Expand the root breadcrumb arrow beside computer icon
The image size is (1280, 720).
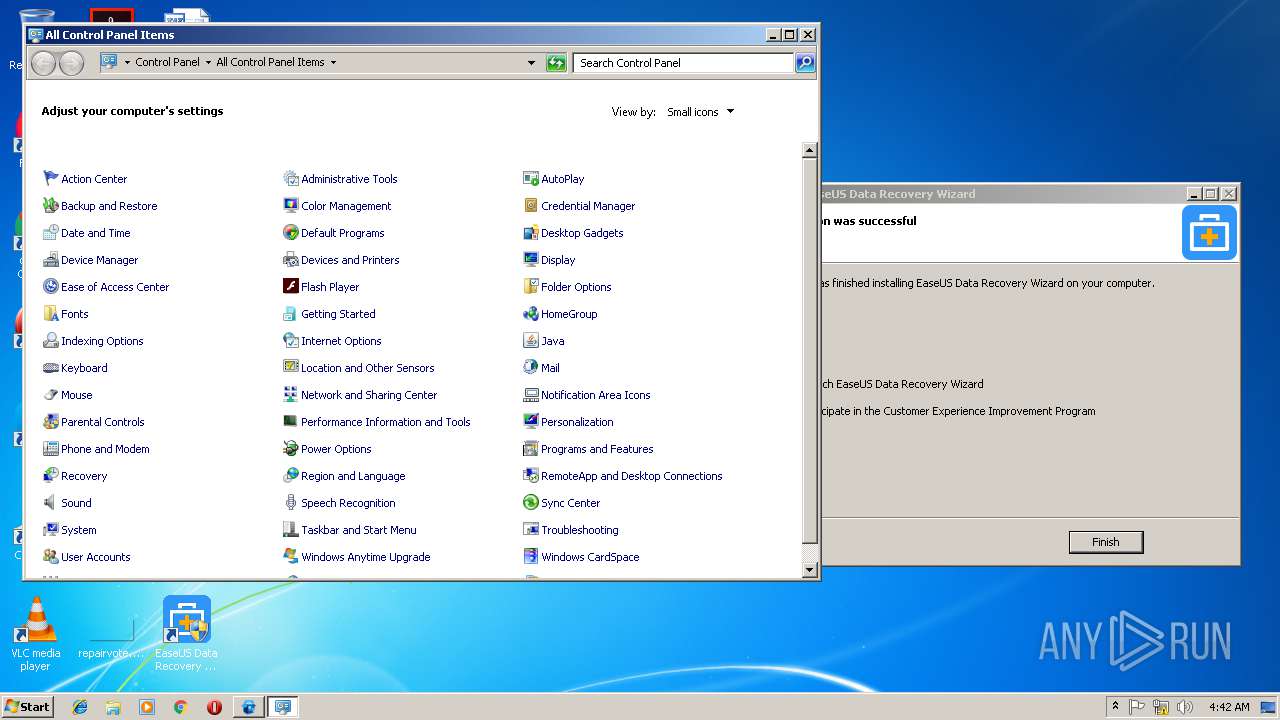tap(127, 62)
